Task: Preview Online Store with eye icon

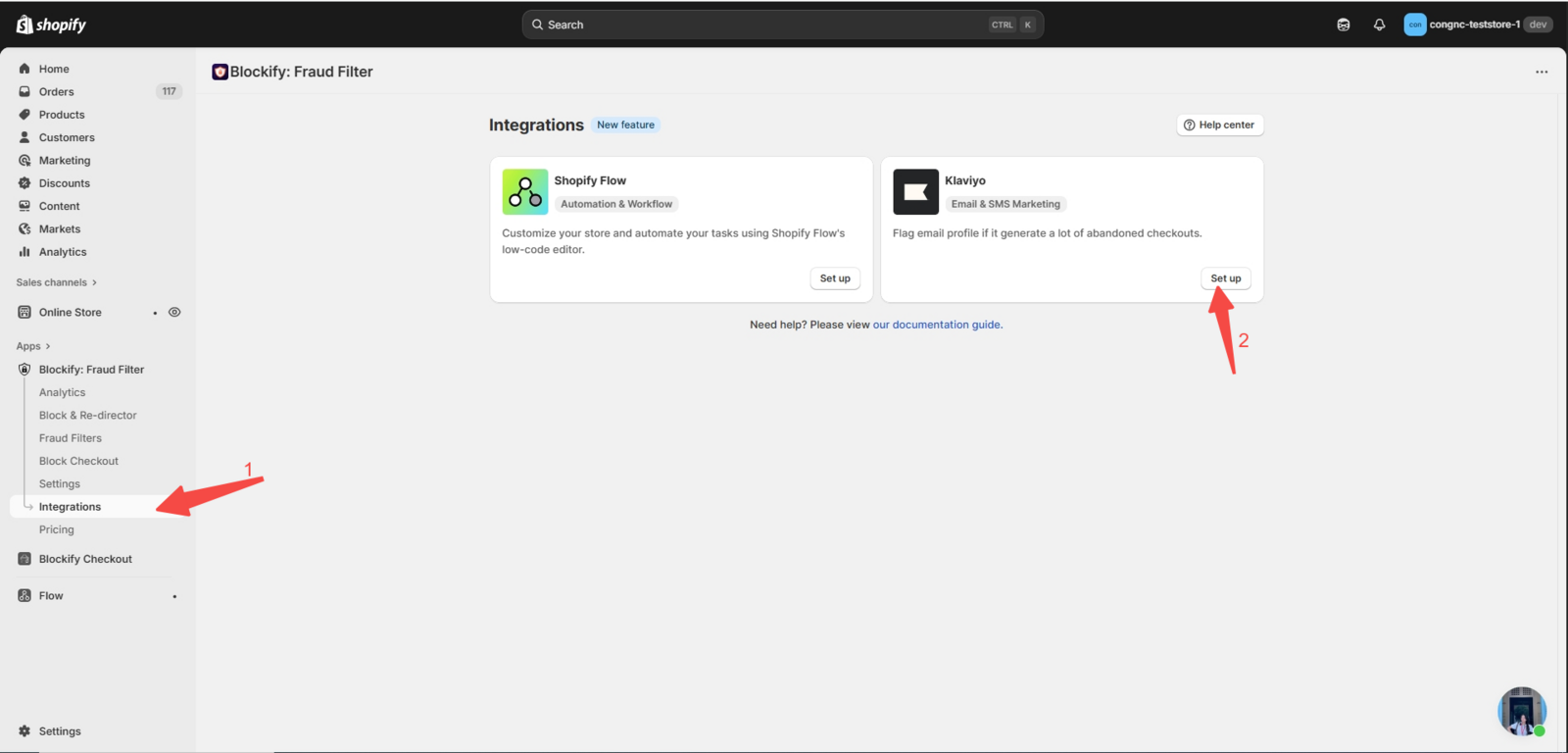Action: (x=174, y=312)
